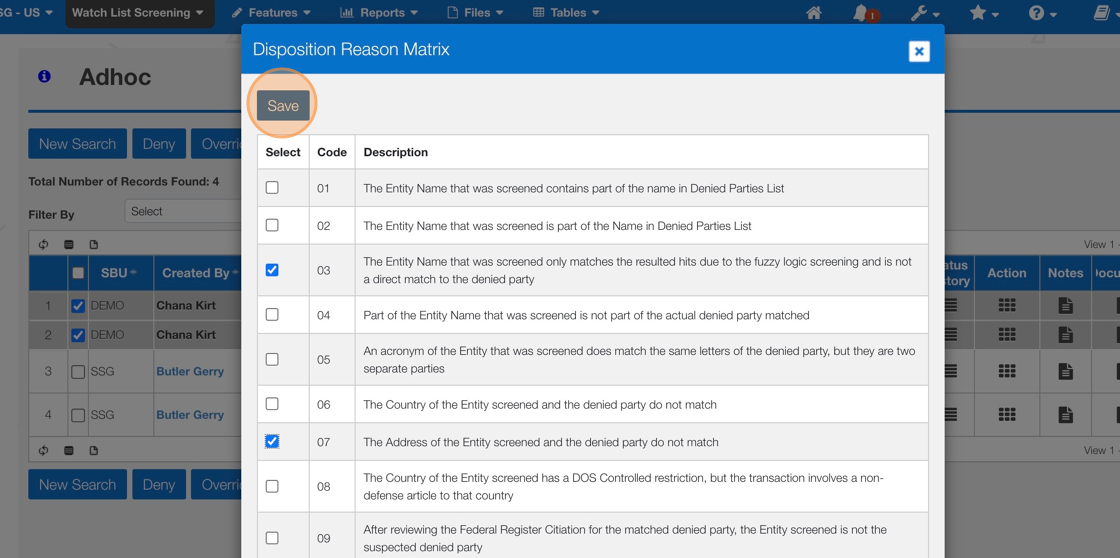1120x558 pixels.
Task: Click the refresh icon in the grid's bottom toolbar
Action: [x=44, y=451]
